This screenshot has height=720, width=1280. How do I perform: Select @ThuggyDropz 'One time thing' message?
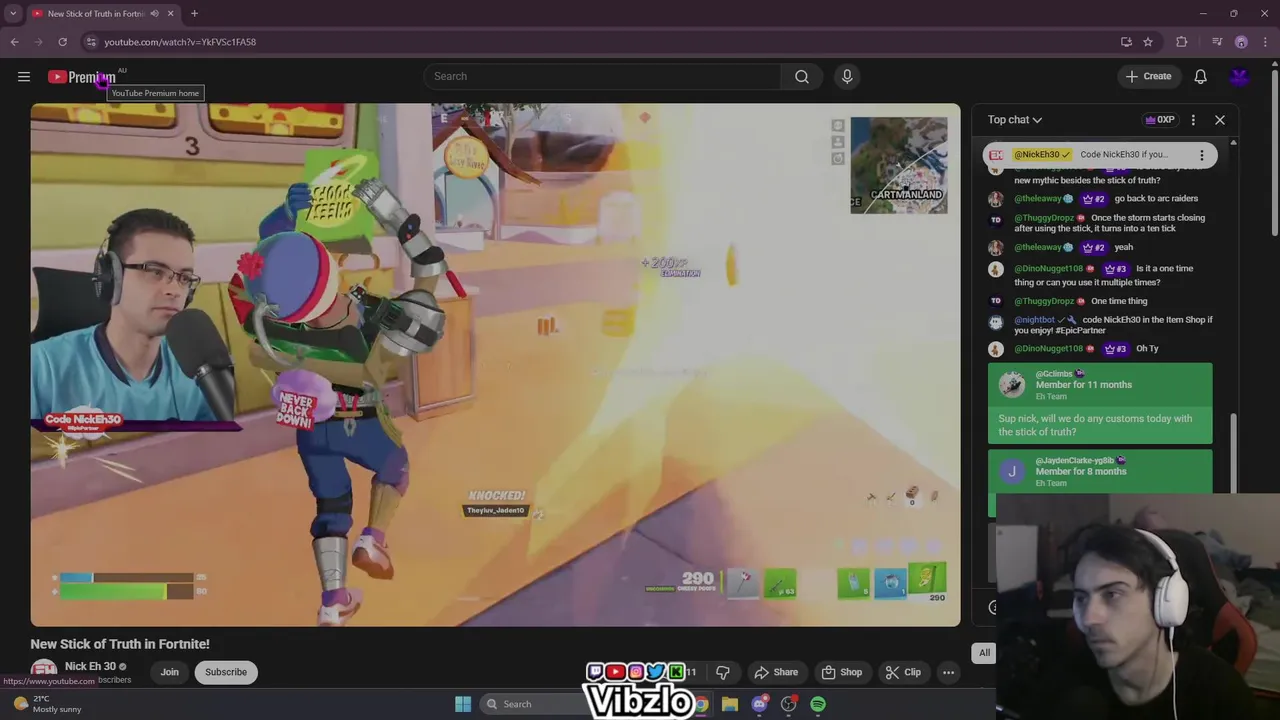(x=1100, y=301)
